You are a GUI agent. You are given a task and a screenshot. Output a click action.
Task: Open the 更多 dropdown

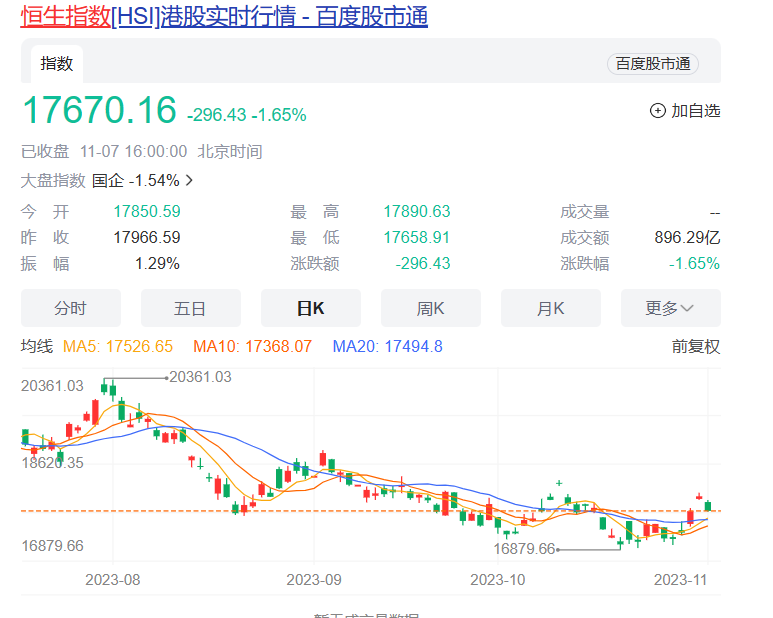click(x=670, y=308)
